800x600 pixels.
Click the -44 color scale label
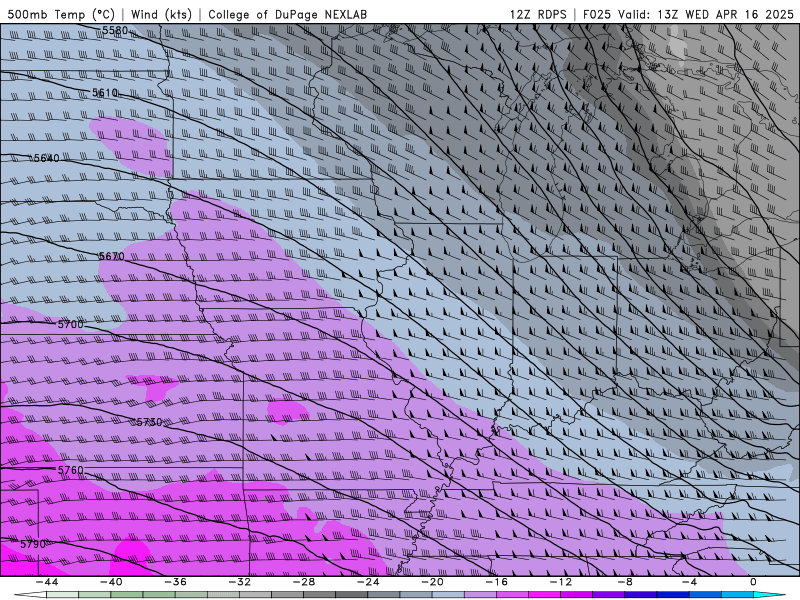(x=47, y=582)
